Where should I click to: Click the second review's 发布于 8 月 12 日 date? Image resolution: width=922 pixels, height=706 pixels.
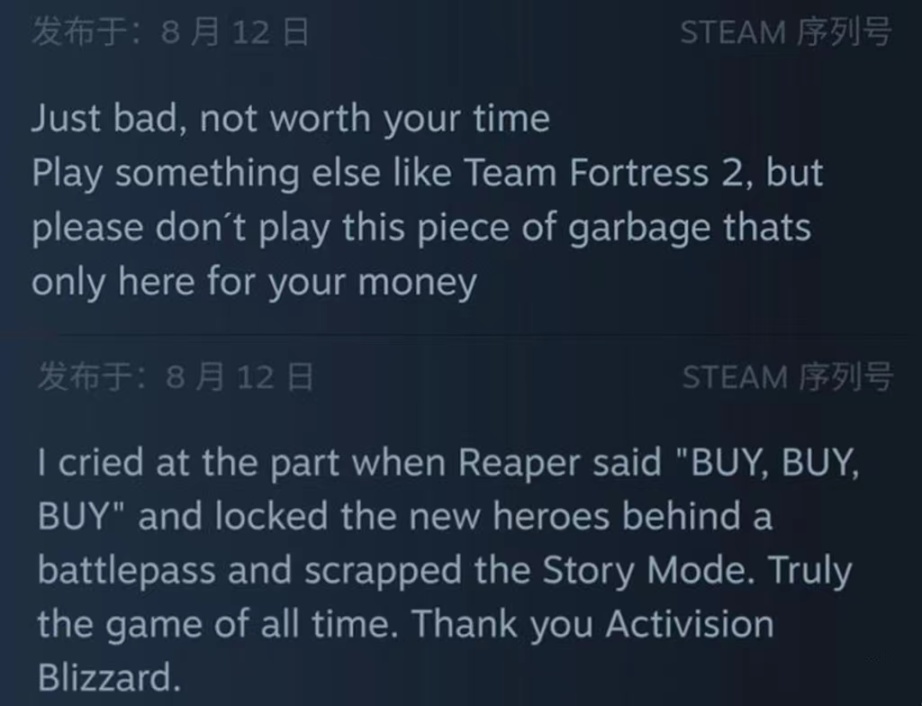(x=175, y=378)
